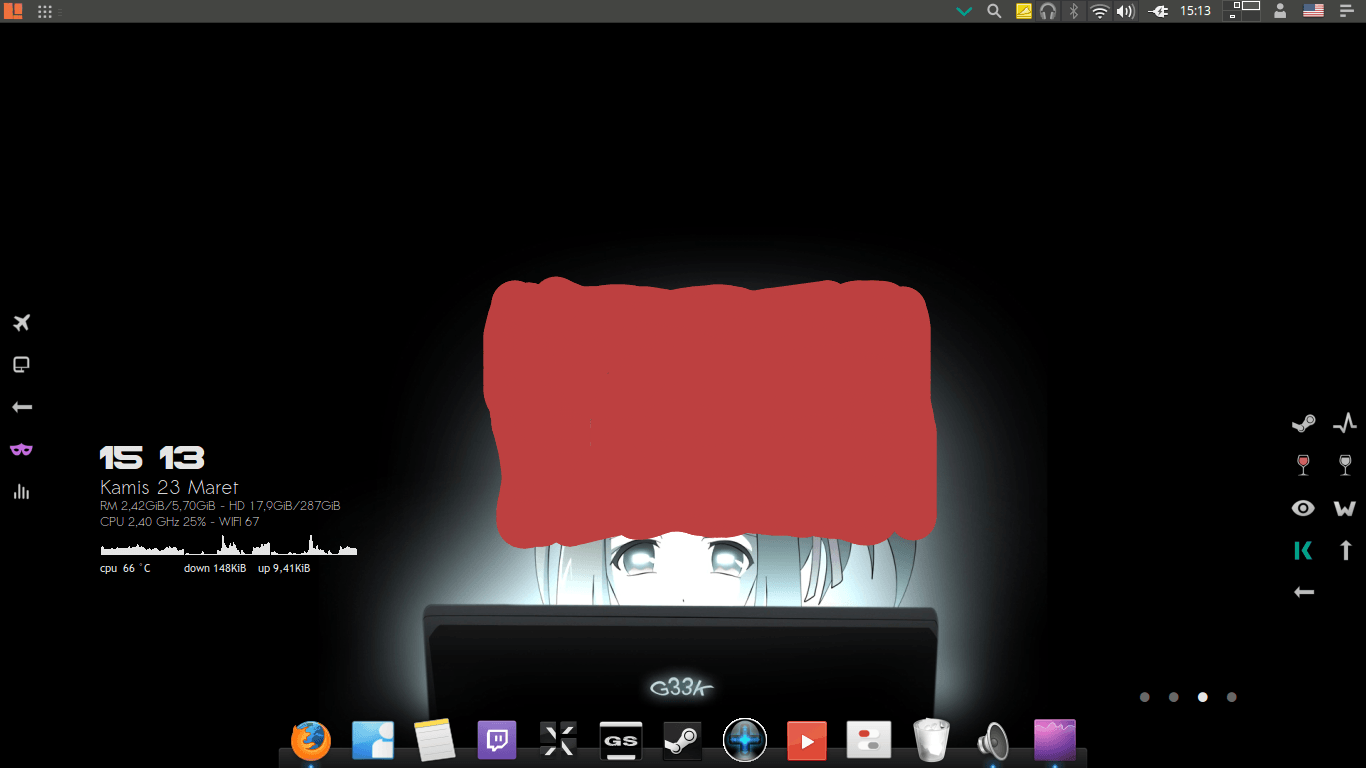Click the 'up 9,41KiB' upload readout
The height and width of the screenshot is (768, 1366).
(x=284, y=568)
